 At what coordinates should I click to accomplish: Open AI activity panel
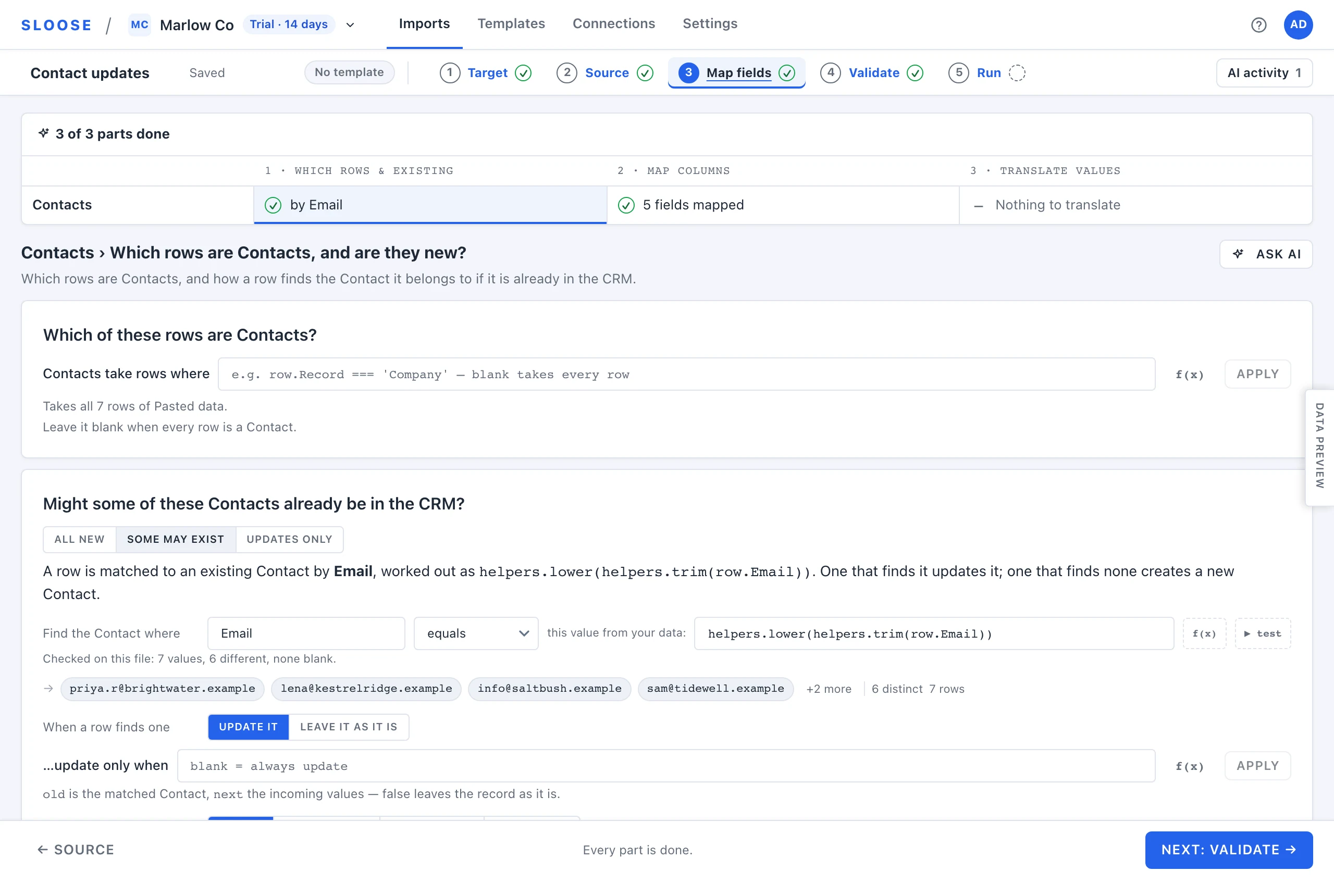(1264, 72)
